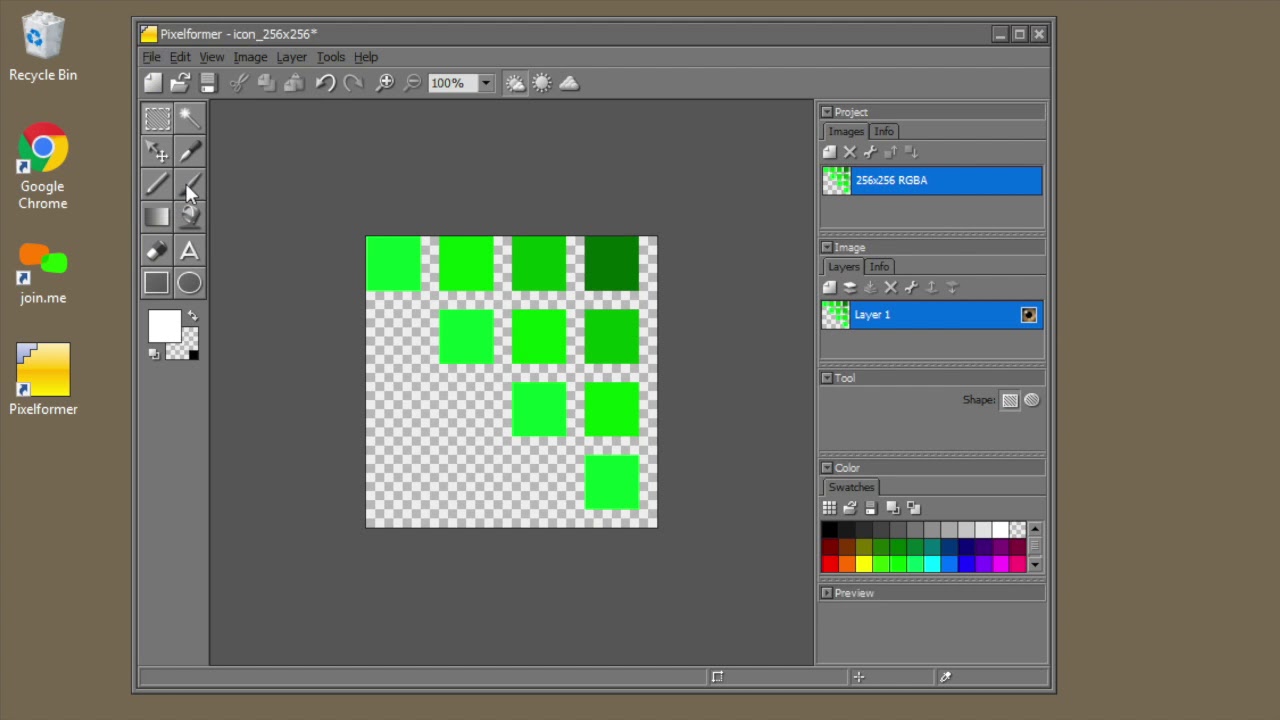
Task: Toggle visibility of Layer 1
Action: click(1029, 315)
